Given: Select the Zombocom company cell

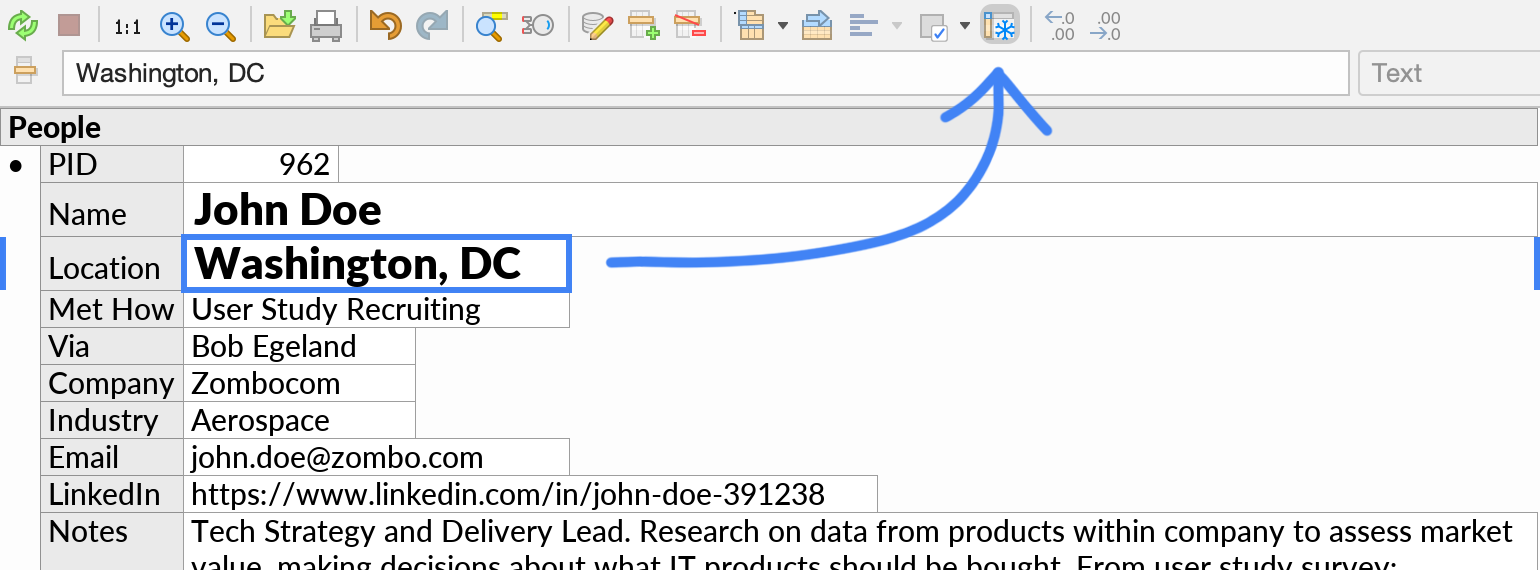Looking at the screenshot, I should click(299, 383).
